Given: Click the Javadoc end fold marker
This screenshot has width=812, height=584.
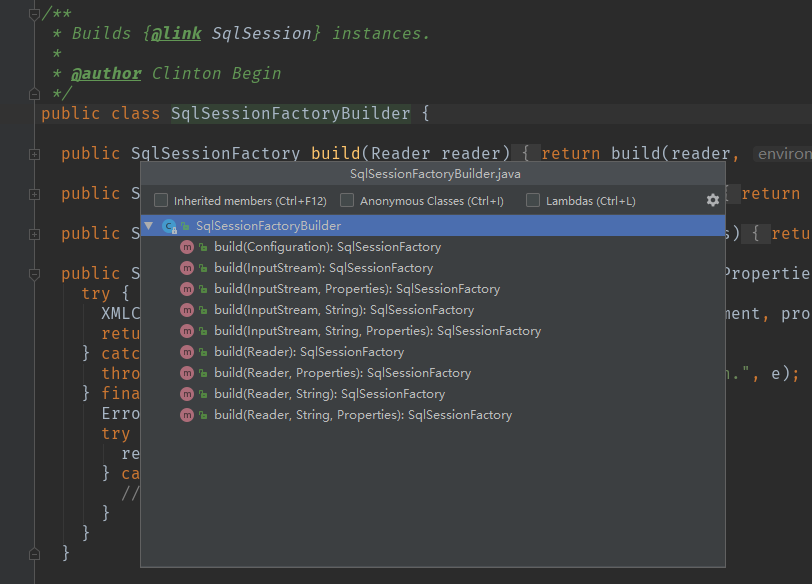Looking at the screenshot, I should 34,94.
